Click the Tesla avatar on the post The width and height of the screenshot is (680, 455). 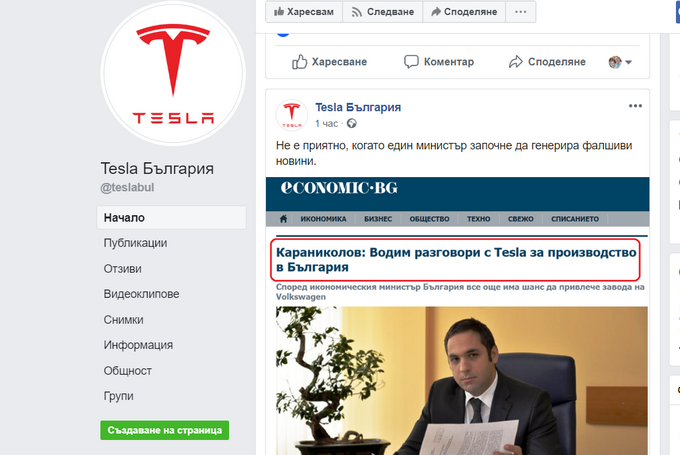(x=291, y=115)
